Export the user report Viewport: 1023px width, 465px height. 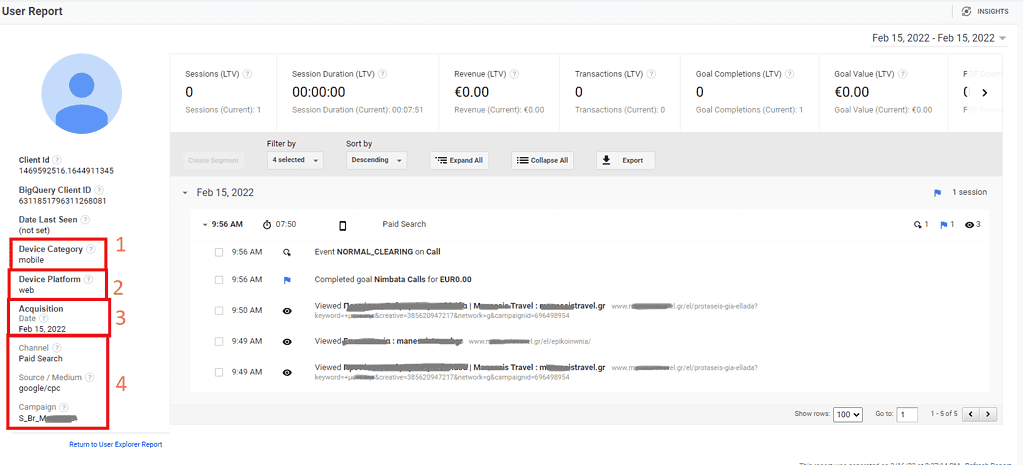click(x=625, y=160)
